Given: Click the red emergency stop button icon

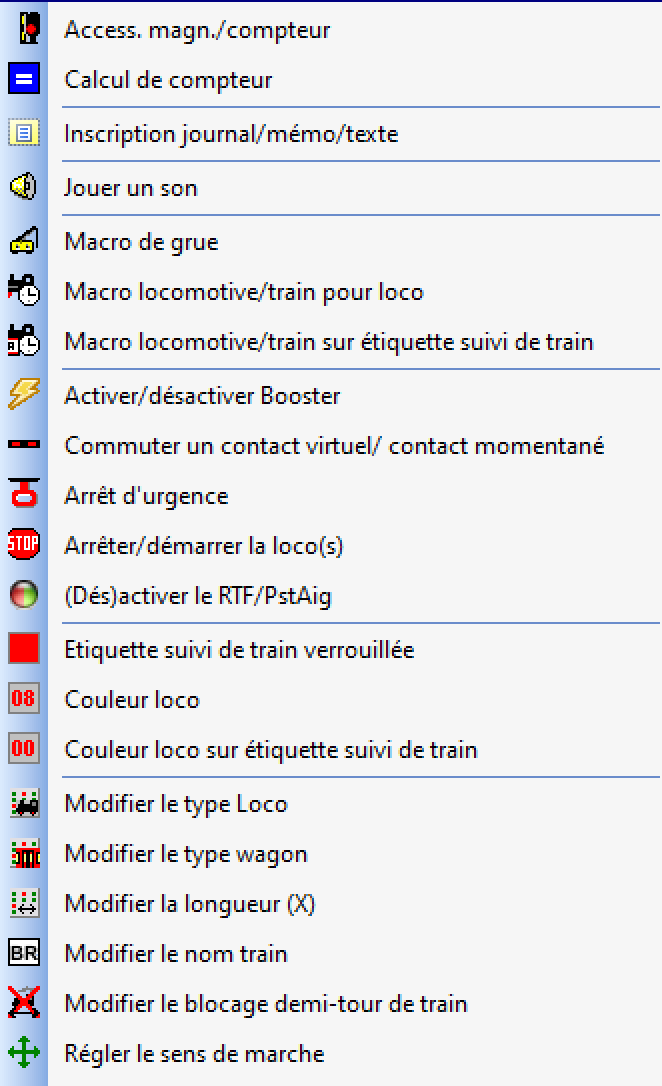Looking at the screenshot, I should 23,495.
